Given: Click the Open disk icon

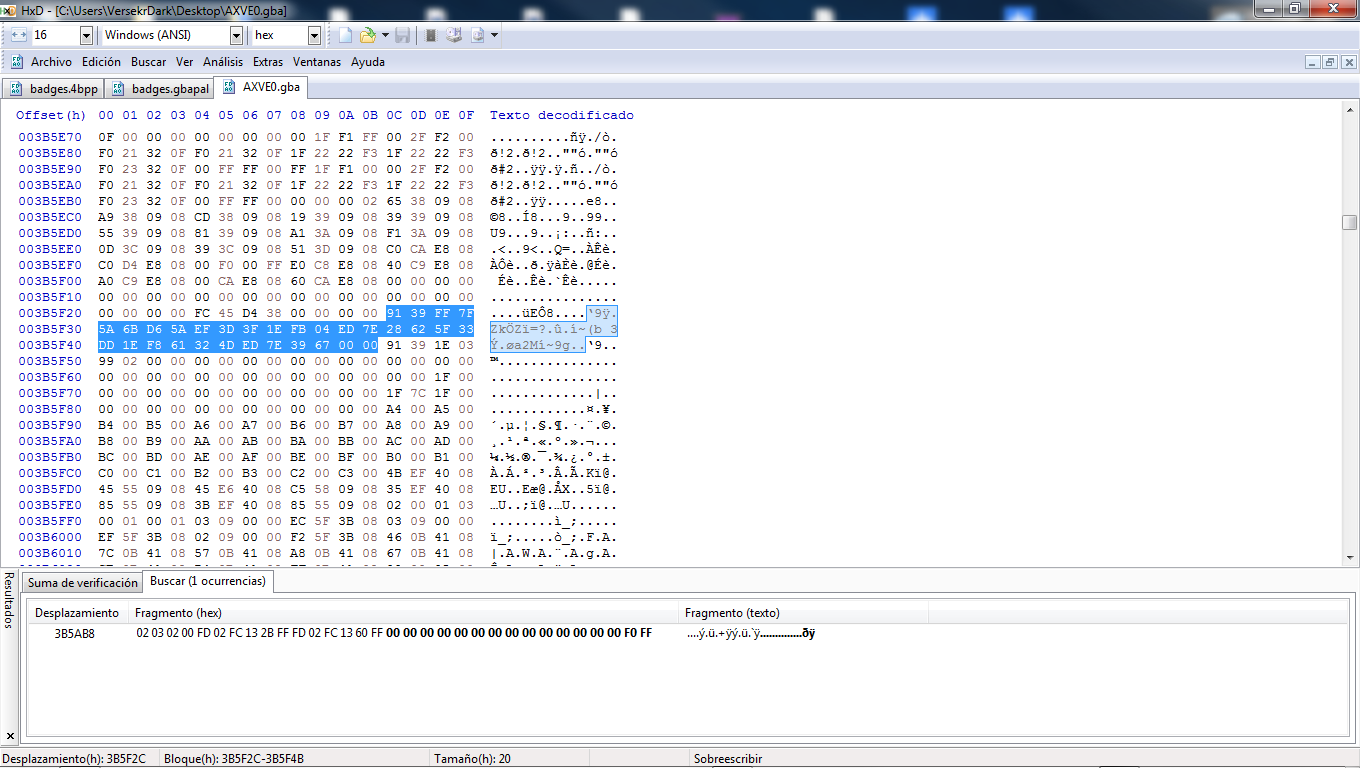Looking at the screenshot, I should click(454, 35).
